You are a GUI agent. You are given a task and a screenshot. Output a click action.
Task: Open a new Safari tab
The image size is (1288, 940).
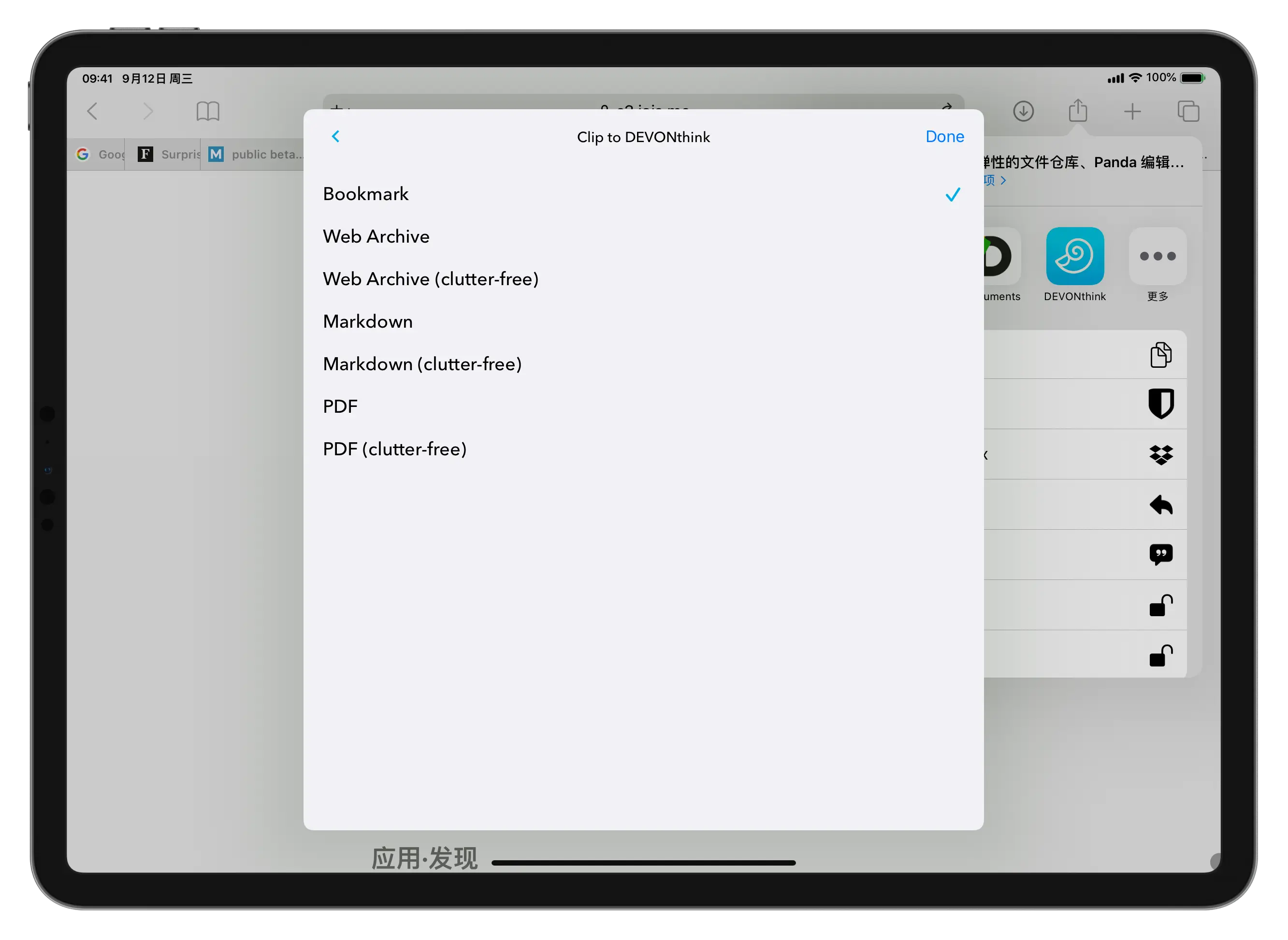(1132, 111)
